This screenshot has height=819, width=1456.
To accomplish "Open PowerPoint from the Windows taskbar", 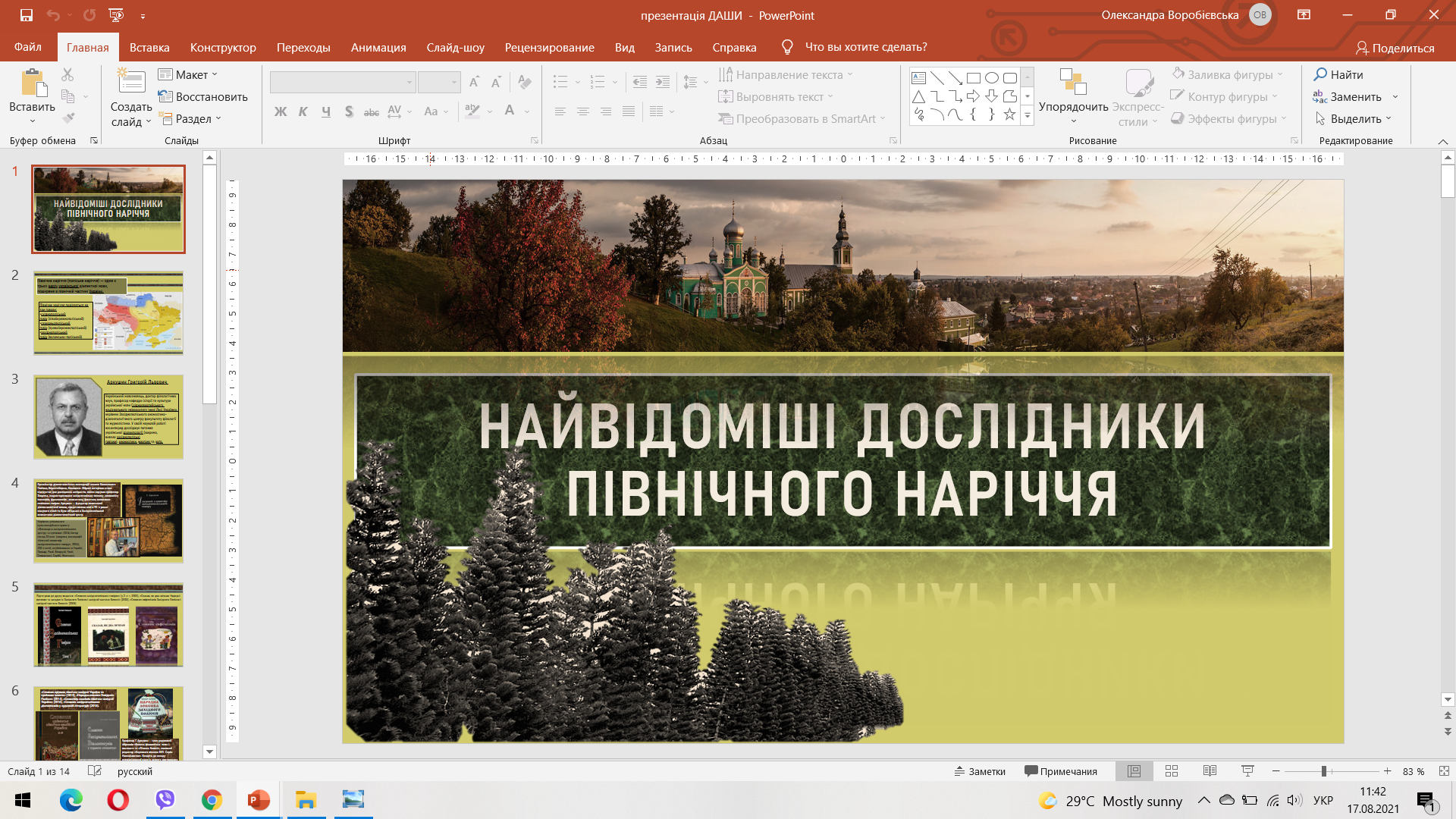I will click(x=259, y=800).
